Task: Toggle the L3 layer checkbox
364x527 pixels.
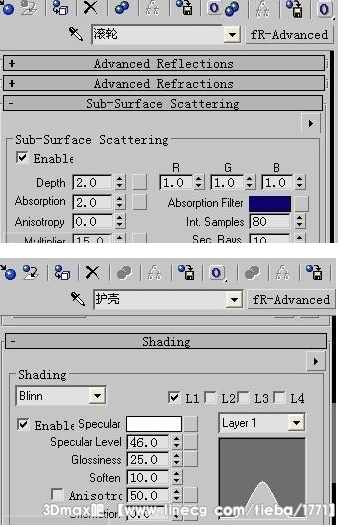Action: (x=243, y=397)
